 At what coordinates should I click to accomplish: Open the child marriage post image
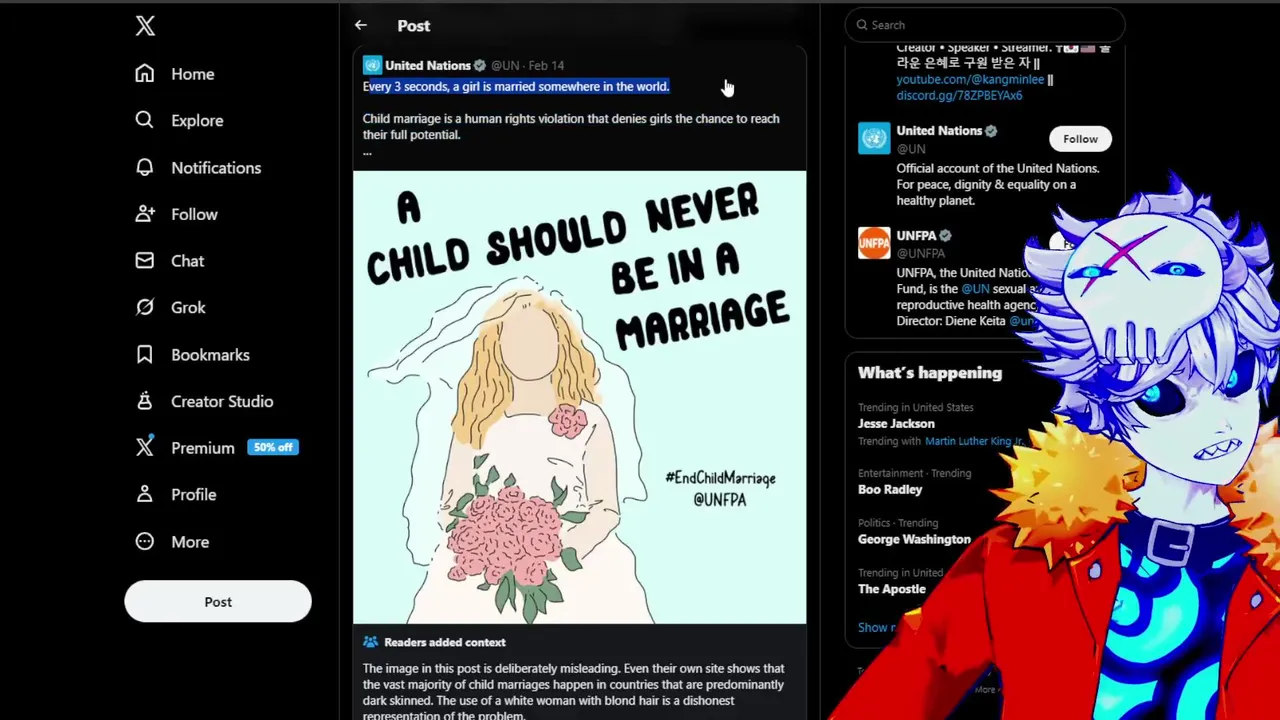tap(579, 397)
